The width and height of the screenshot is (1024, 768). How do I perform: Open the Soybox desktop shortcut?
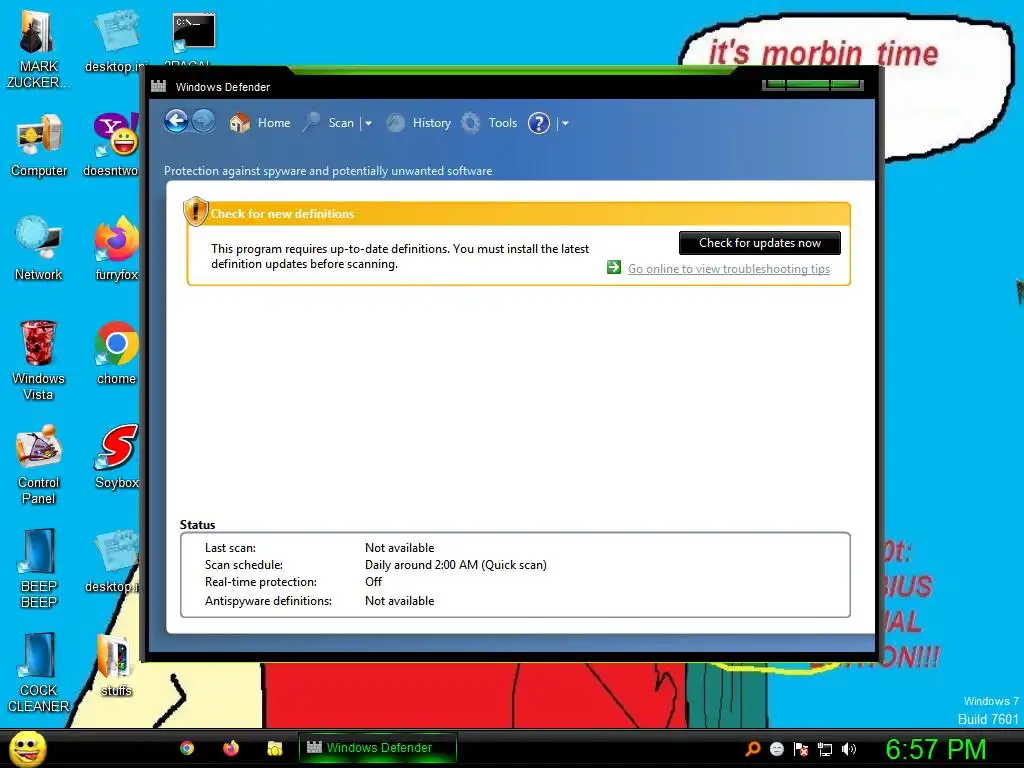(x=116, y=457)
